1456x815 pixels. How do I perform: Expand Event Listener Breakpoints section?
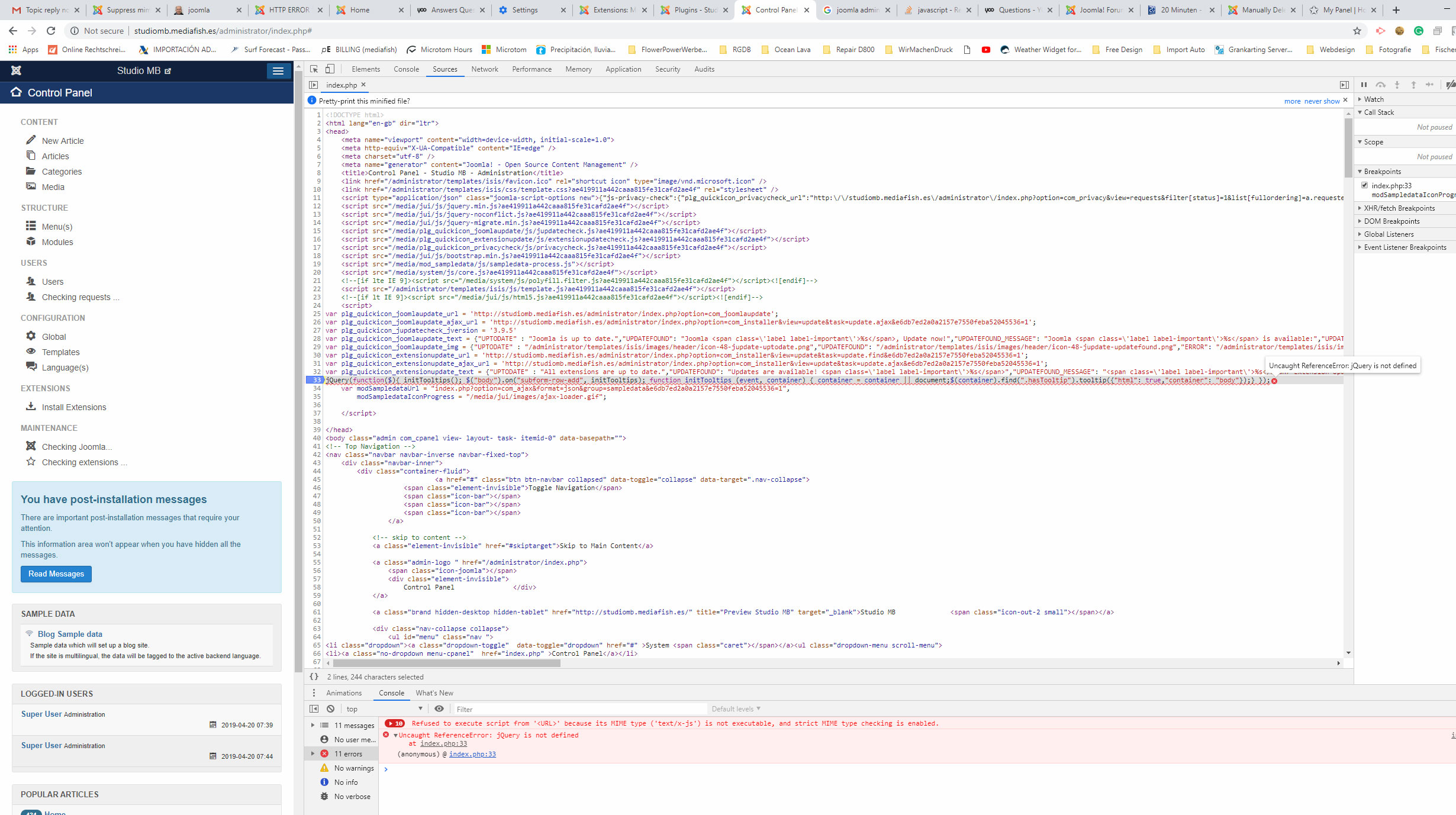pos(1405,247)
